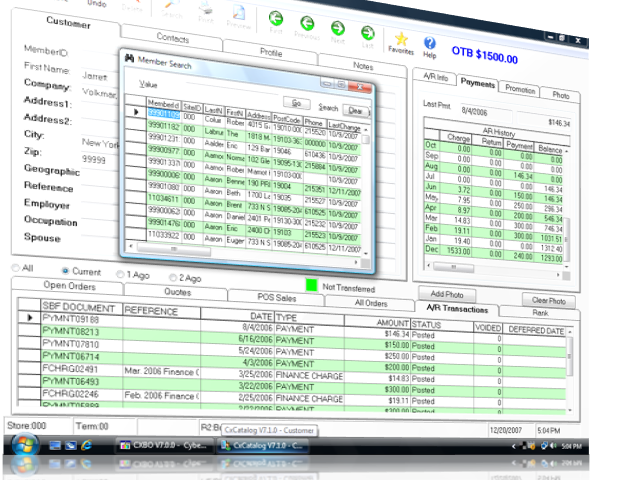640x480 pixels.
Task: Go to the First record using green arrow
Action: coord(276,19)
